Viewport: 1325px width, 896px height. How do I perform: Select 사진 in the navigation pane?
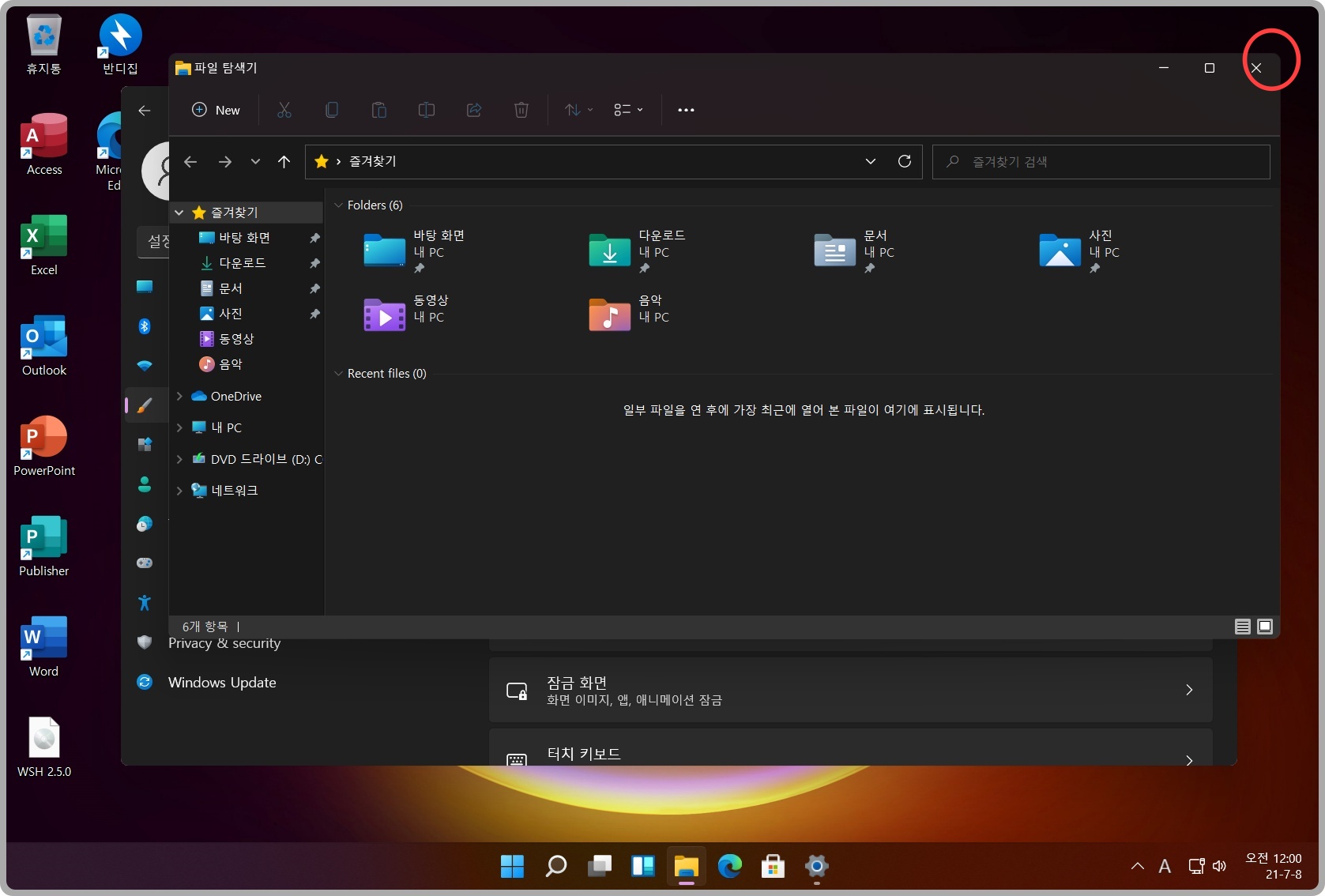pos(230,314)
